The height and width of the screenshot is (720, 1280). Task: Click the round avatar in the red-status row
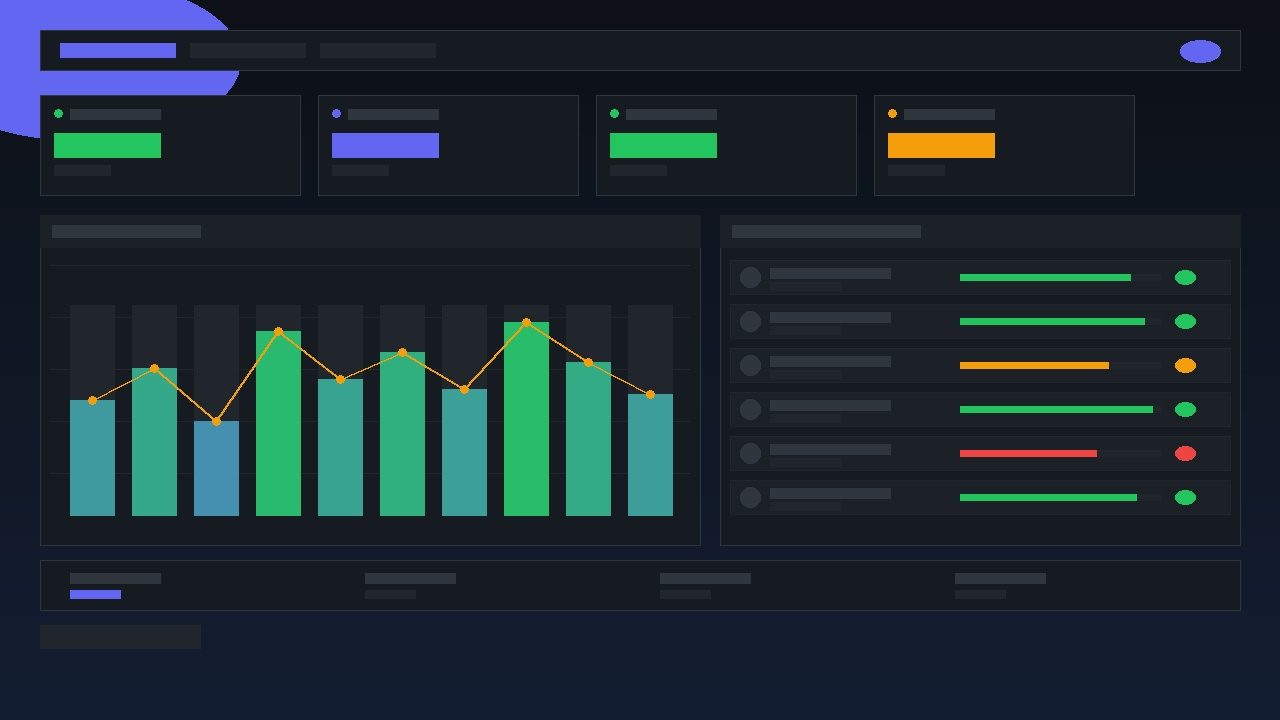click(x=750, y=453)
